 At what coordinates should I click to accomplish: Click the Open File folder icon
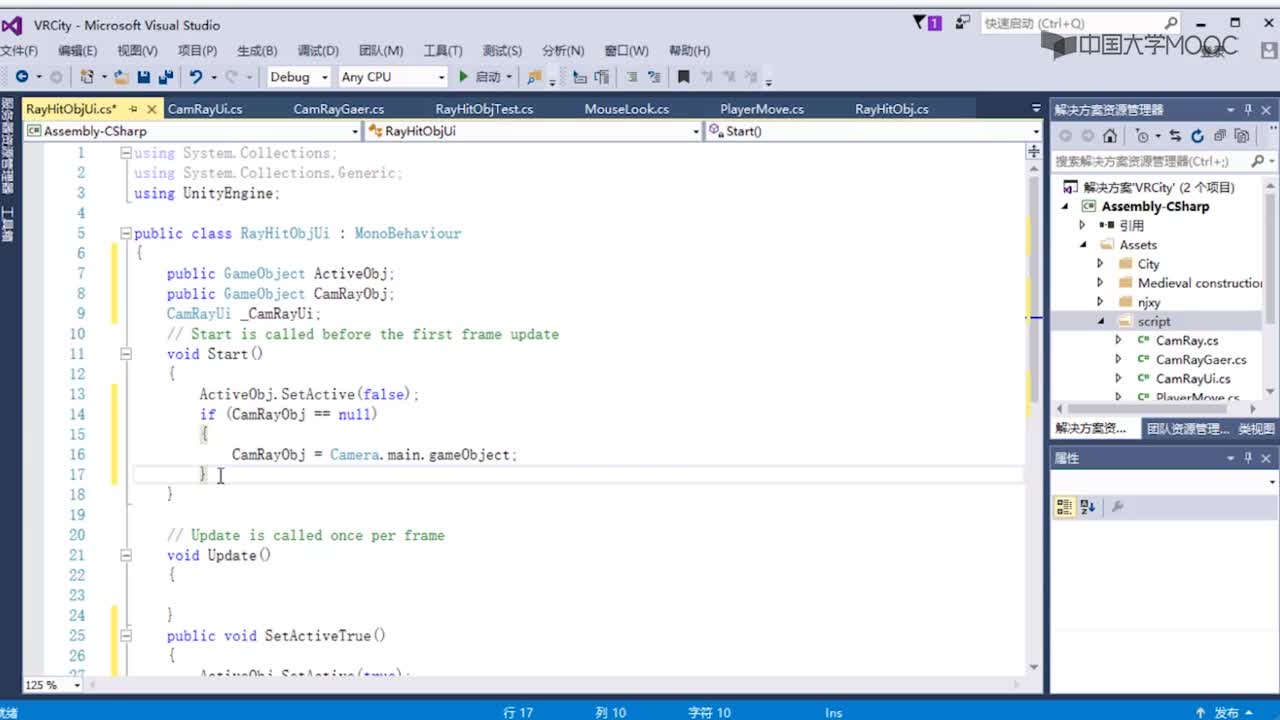click(121, 77)
